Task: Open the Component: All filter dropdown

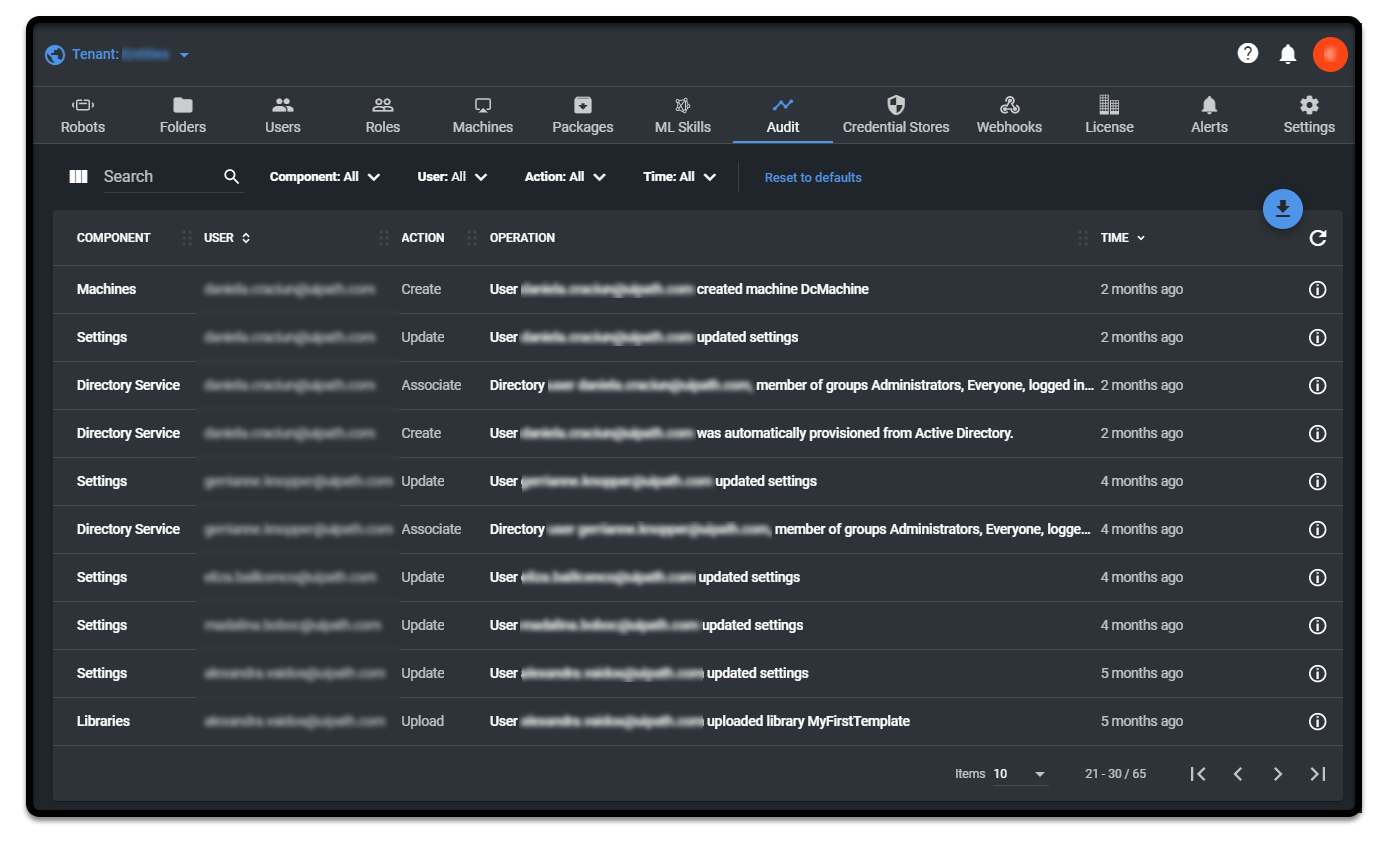Action: [324, 176]
